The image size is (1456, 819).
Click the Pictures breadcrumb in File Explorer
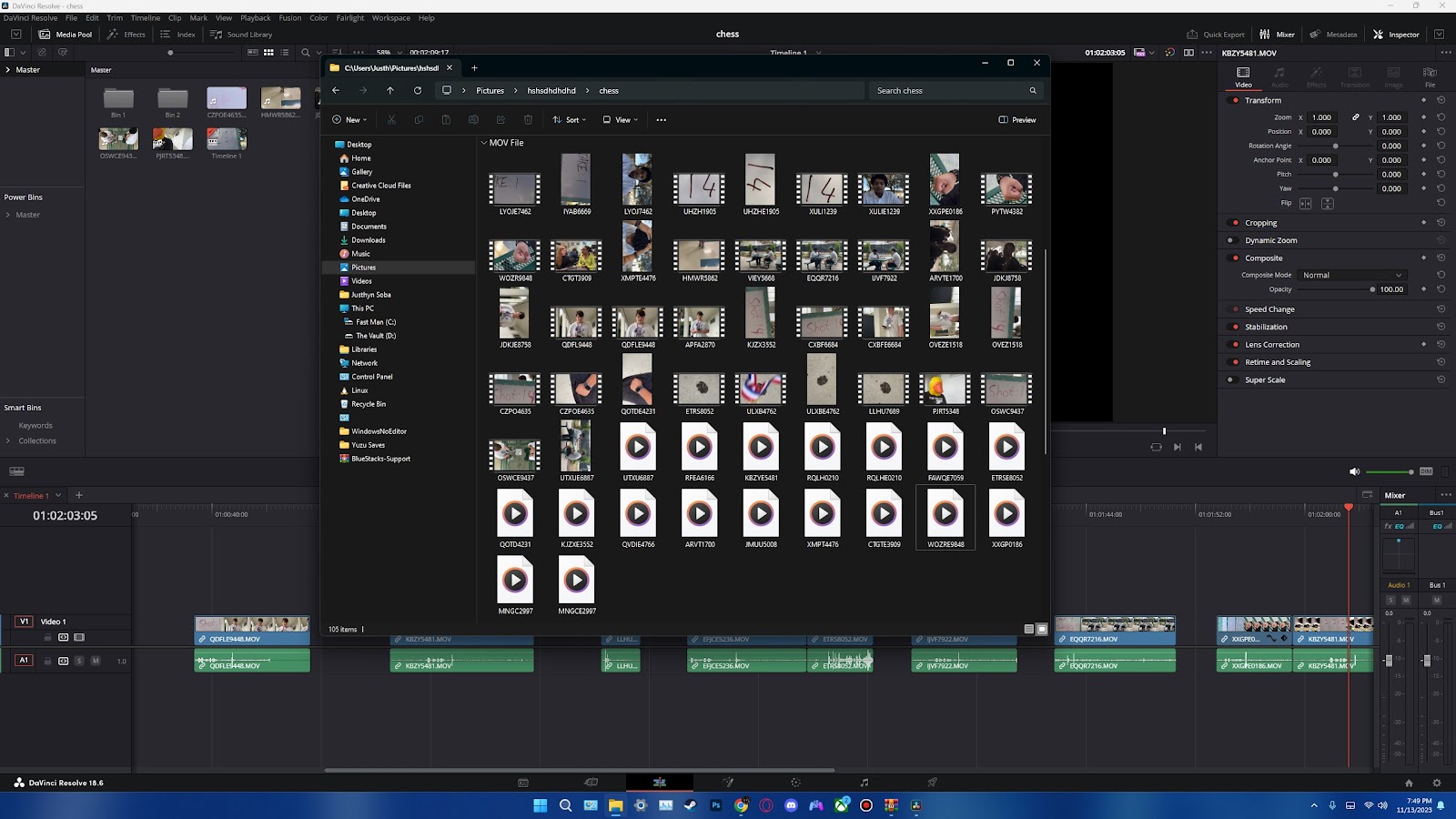pos(490,91)
